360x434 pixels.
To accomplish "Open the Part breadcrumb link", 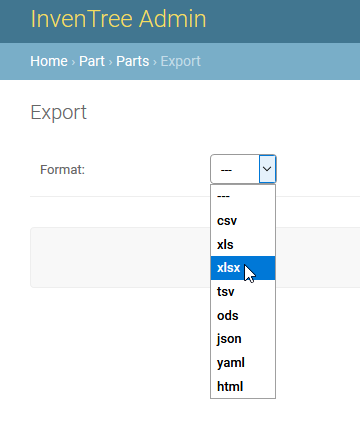I will coord(92,61).
